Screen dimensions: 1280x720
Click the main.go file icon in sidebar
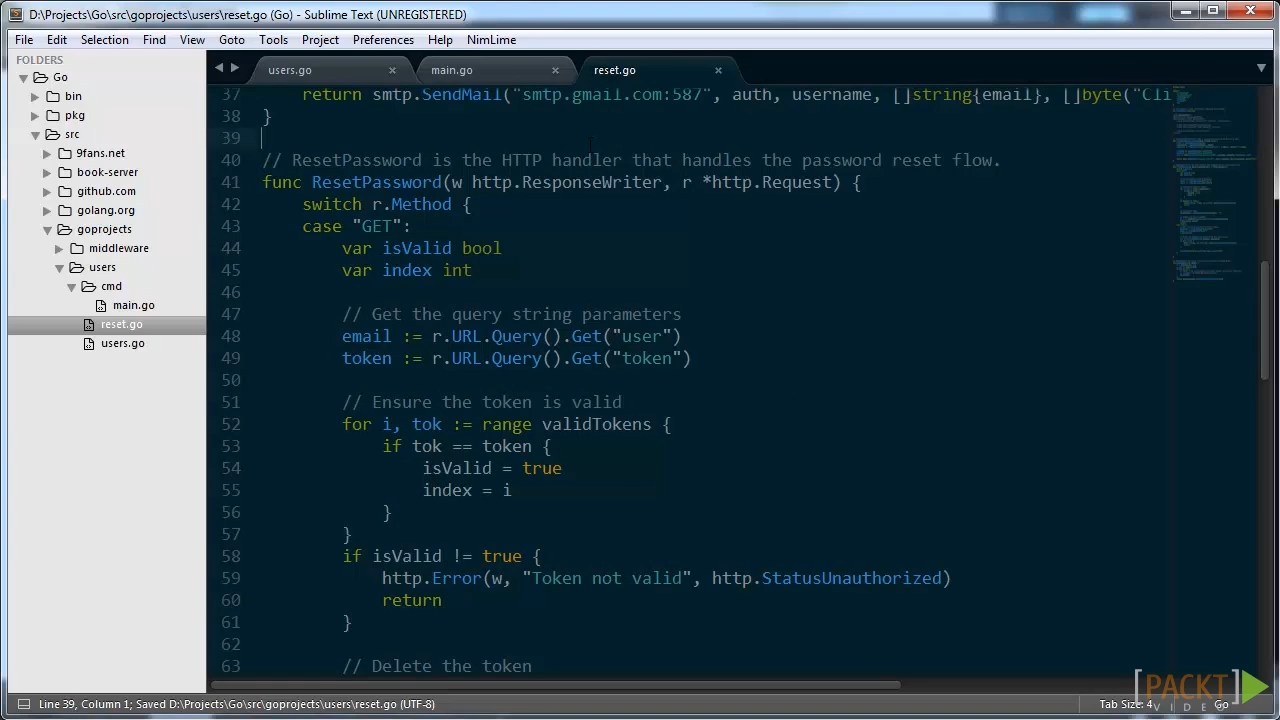point(101,305)
